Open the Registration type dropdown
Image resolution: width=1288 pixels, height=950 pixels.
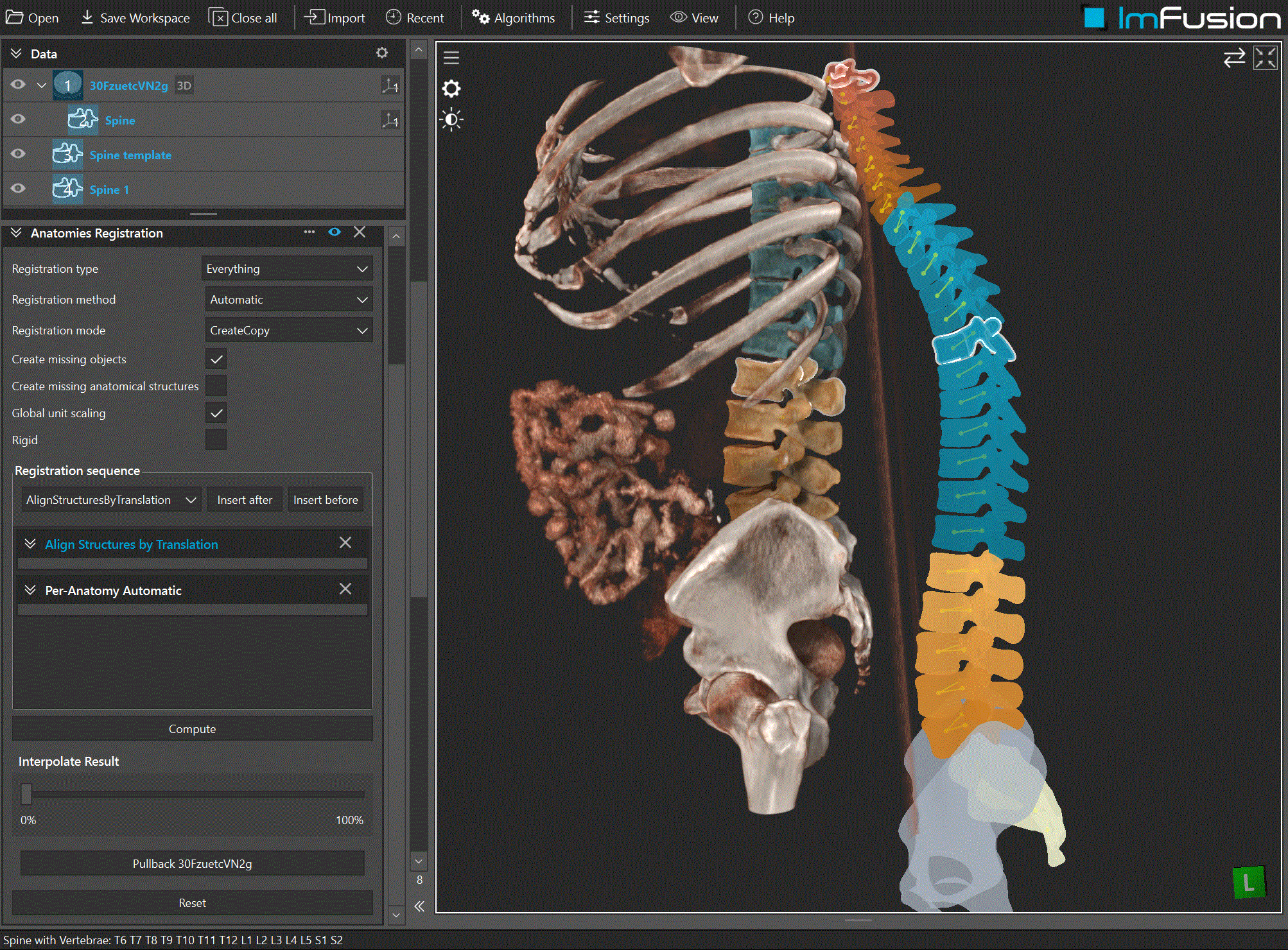click(x=287, y=269)
